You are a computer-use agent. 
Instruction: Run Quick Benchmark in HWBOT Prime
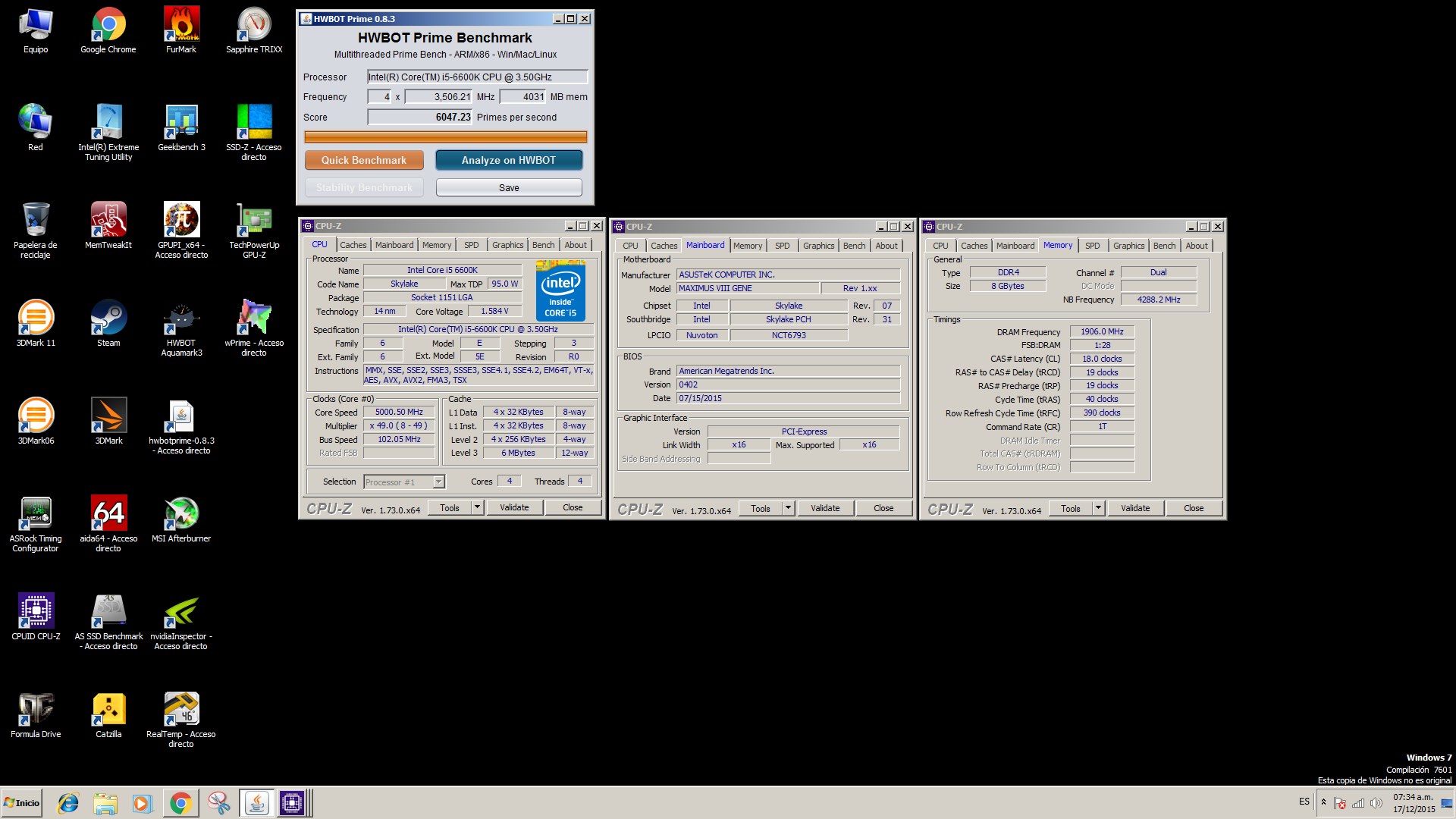coord(364,160)
